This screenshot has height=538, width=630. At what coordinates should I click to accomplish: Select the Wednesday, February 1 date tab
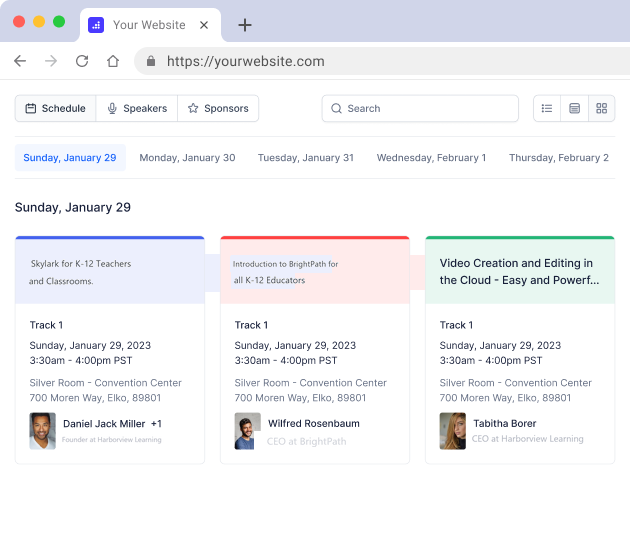coord(431,158)
